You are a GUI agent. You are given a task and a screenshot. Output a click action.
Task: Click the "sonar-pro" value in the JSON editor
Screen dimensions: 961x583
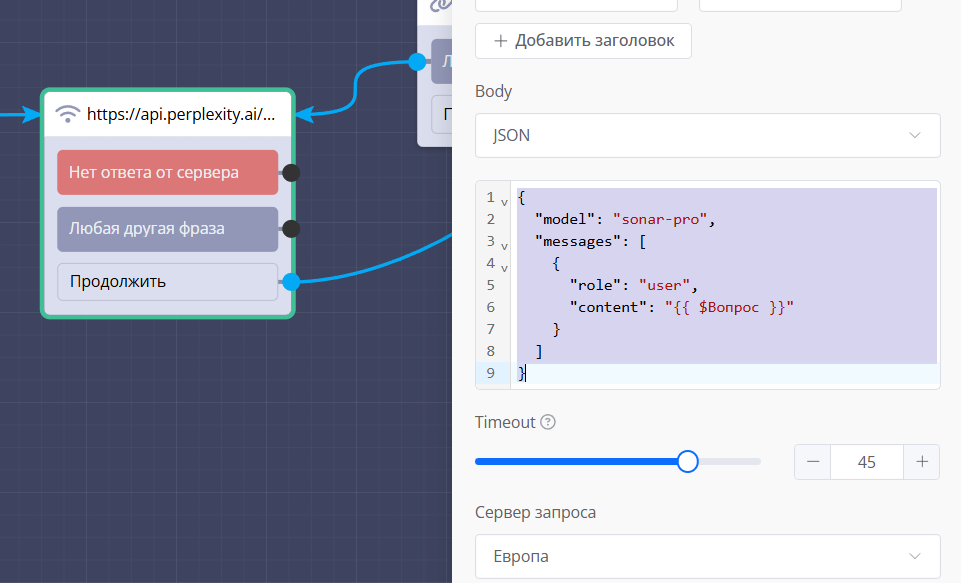(x=661, y=219)
